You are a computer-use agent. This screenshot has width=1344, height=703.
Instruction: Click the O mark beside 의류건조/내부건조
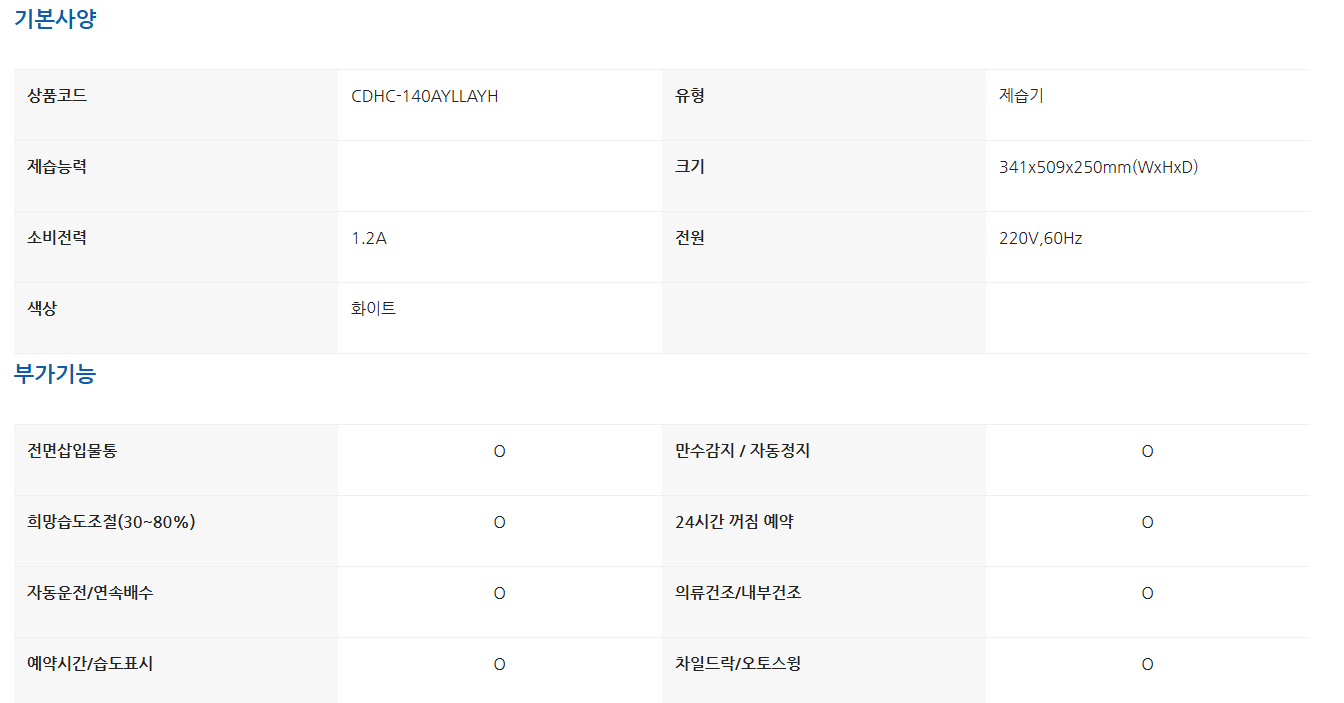[1147, 593]
